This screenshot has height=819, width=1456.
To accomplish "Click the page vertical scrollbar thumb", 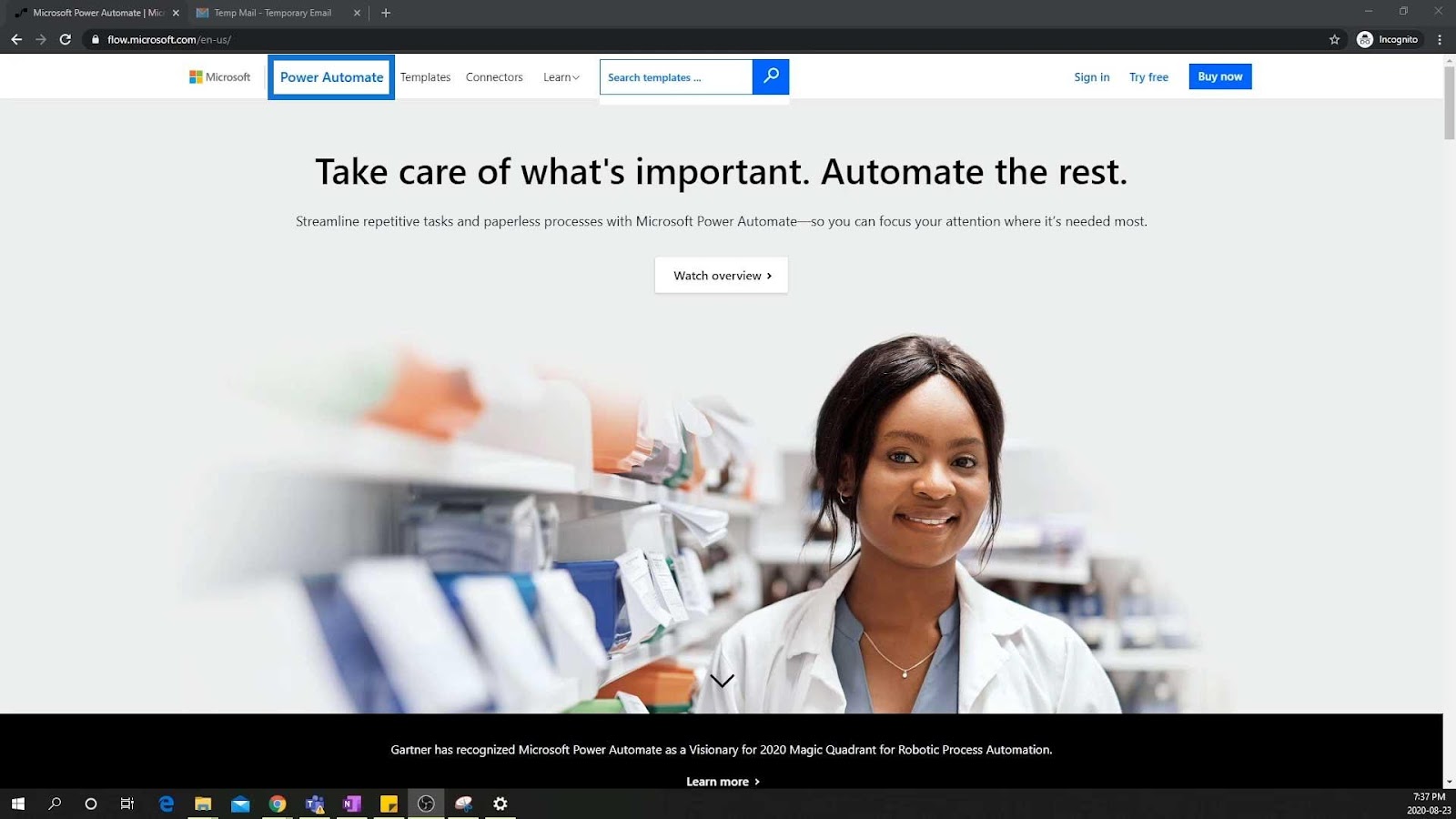I will point(1449,103).
